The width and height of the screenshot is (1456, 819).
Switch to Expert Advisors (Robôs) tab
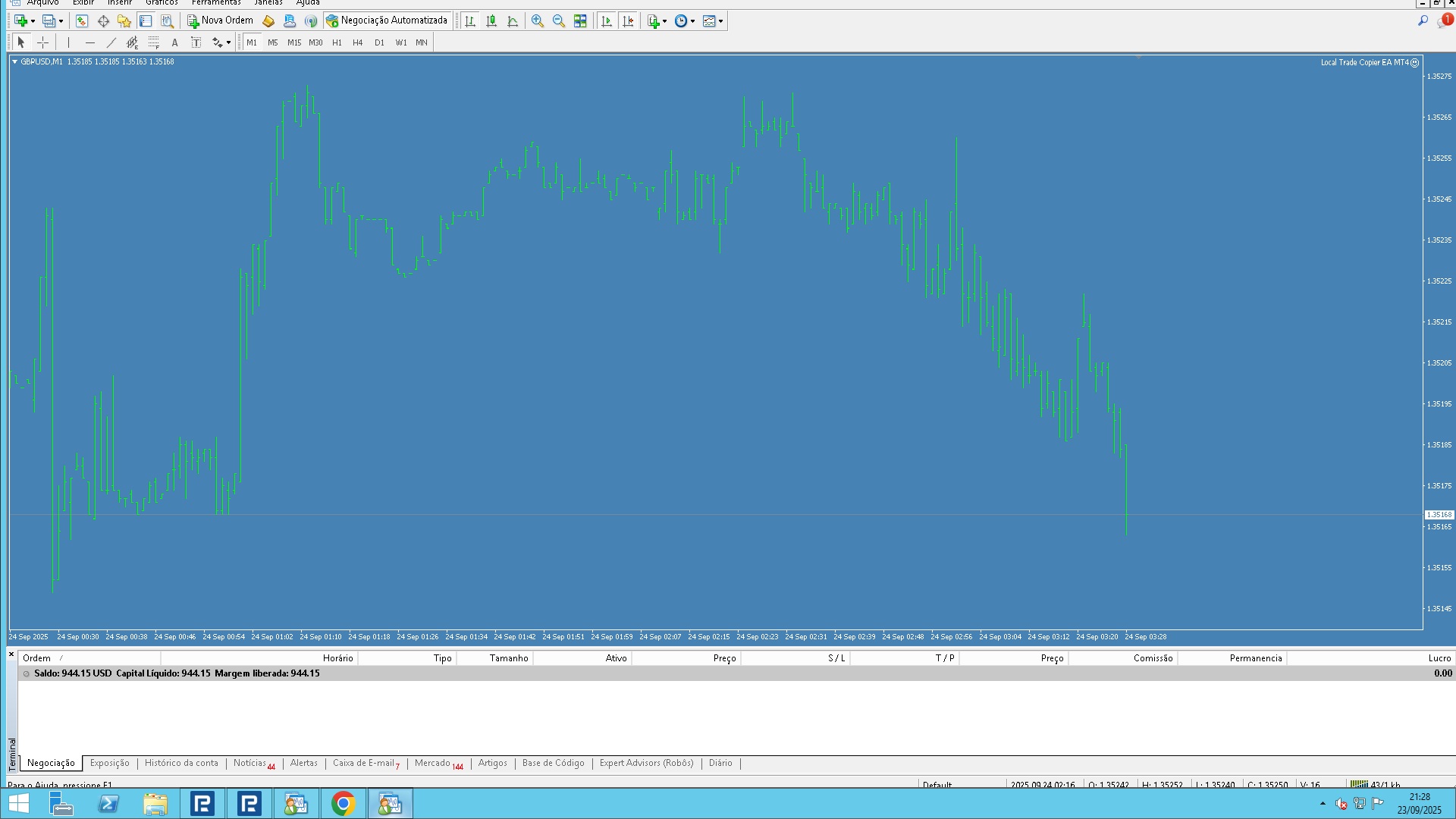coord(646,763)
